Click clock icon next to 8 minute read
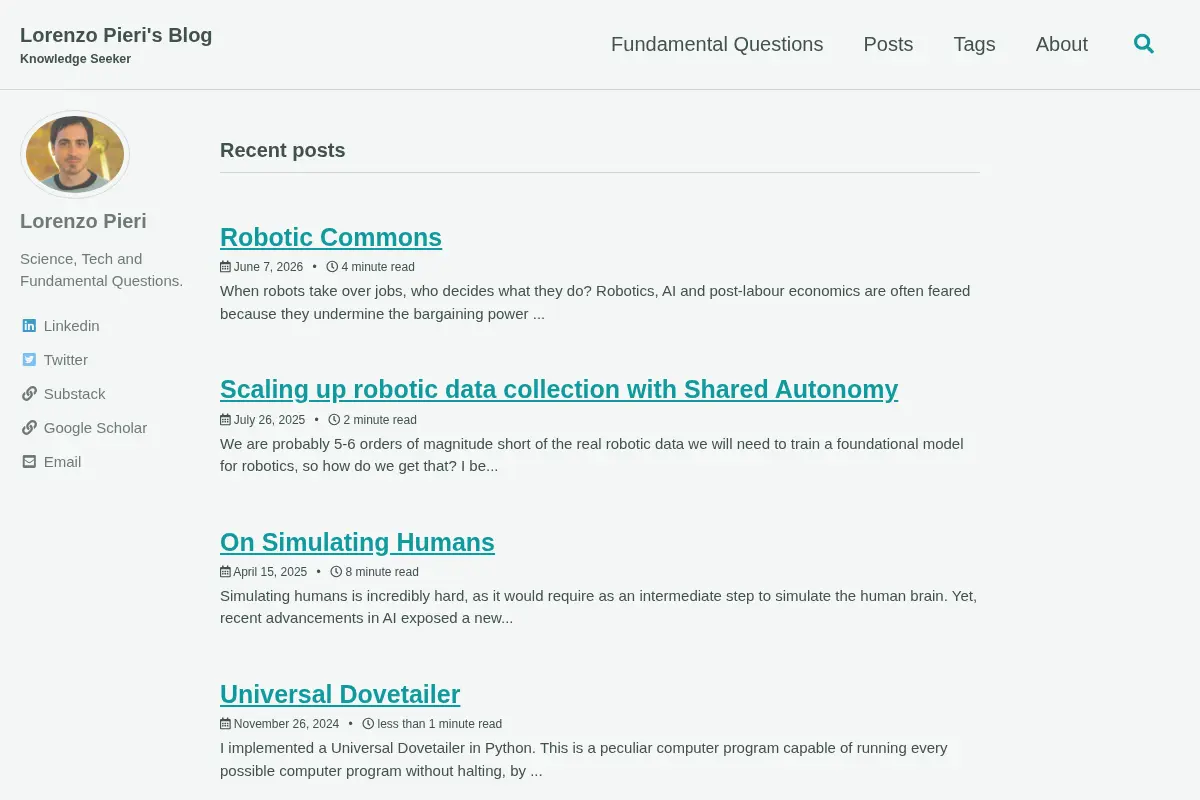The height and width of the screenshot is (800, 1200). (336, 572)
